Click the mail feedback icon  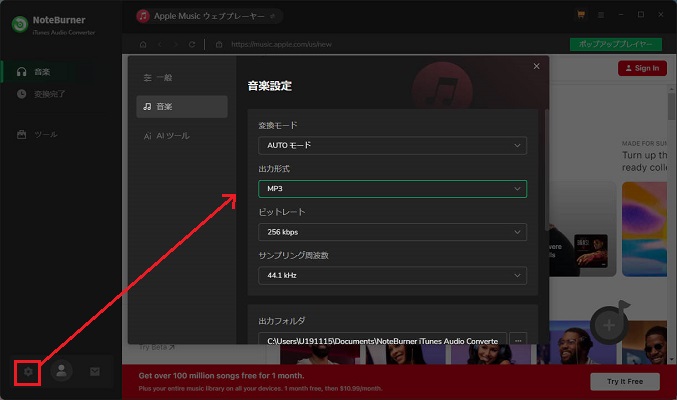coord(95,371)
